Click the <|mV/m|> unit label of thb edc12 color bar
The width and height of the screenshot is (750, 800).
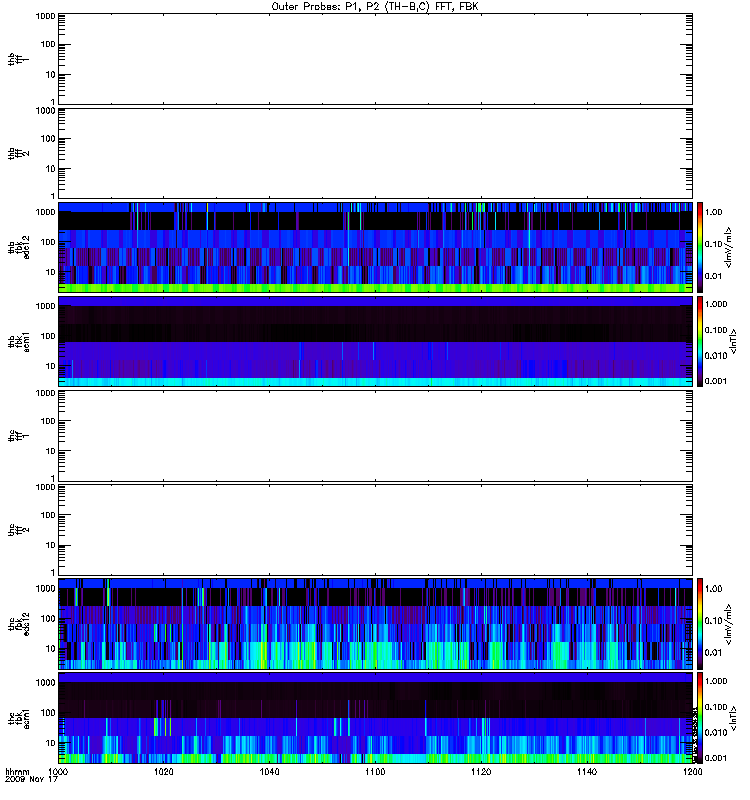pos(729,247)
